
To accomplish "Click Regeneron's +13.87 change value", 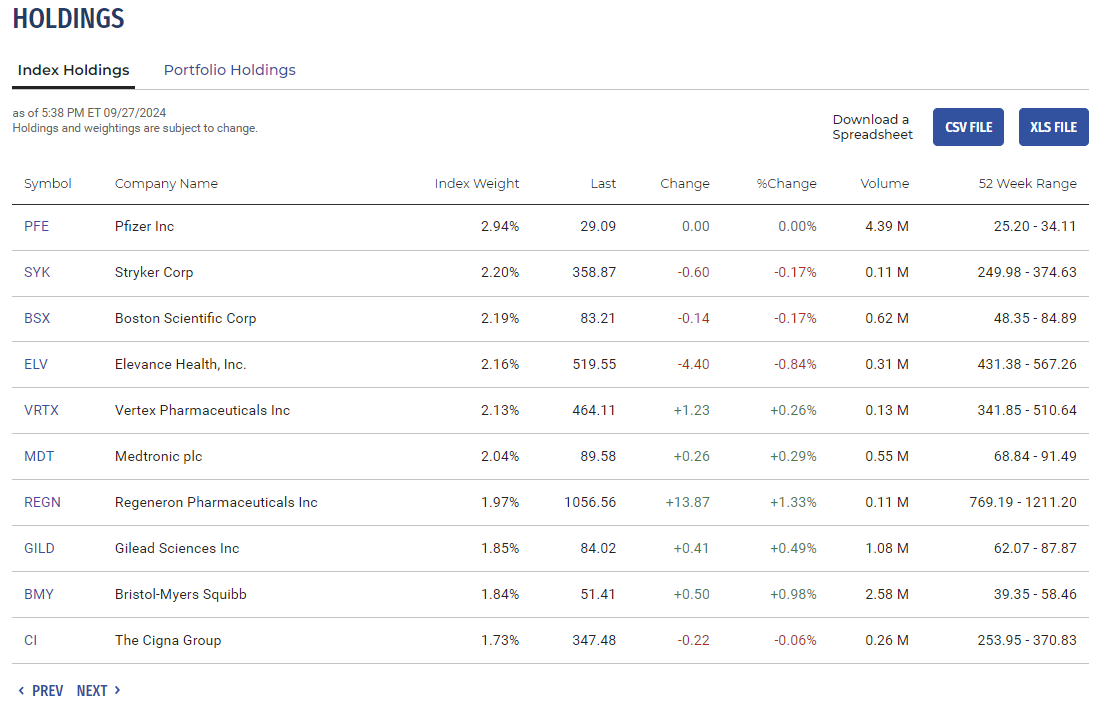I will click(687, 502).
